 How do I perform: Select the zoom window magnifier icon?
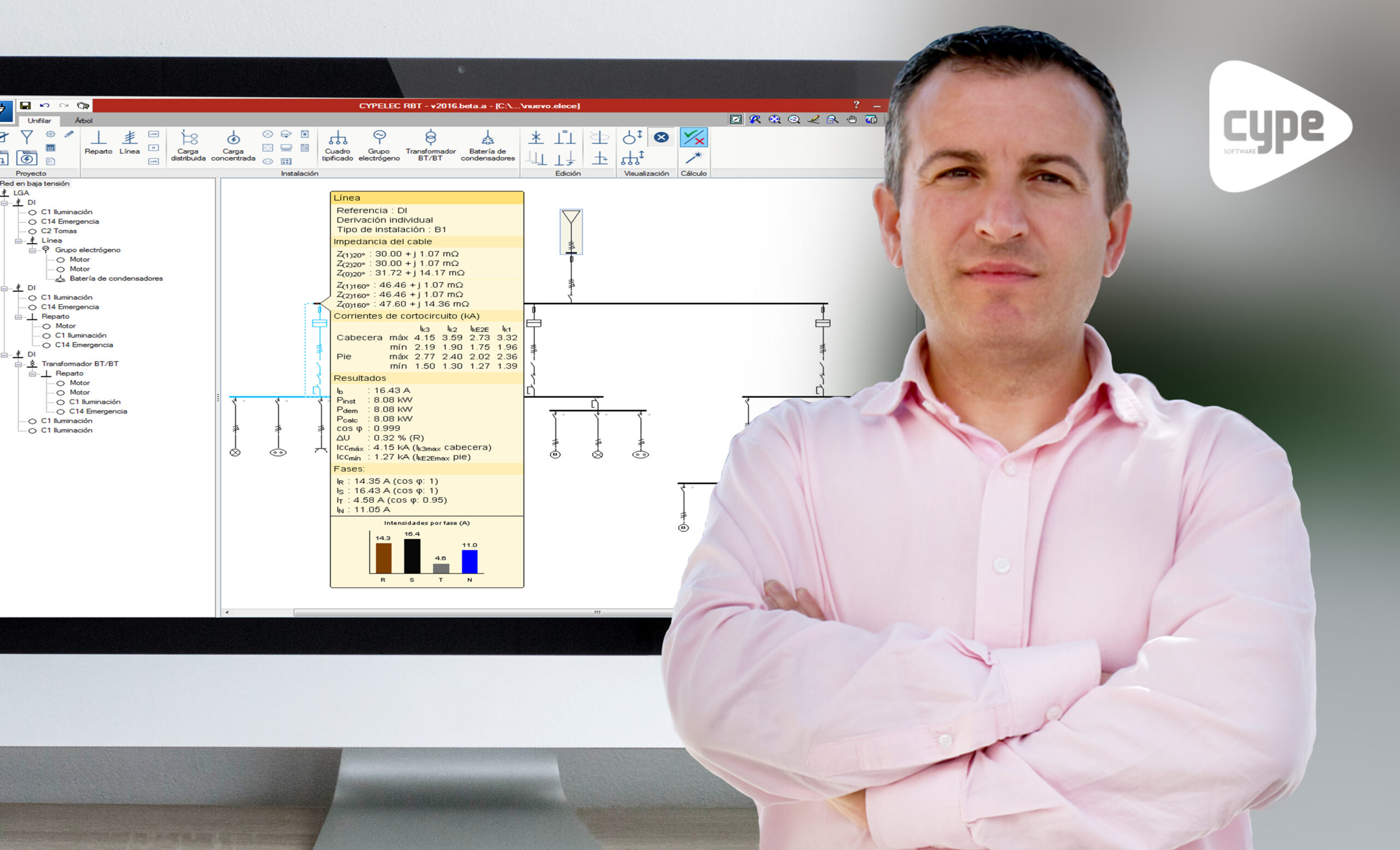[x=832, y=119]
